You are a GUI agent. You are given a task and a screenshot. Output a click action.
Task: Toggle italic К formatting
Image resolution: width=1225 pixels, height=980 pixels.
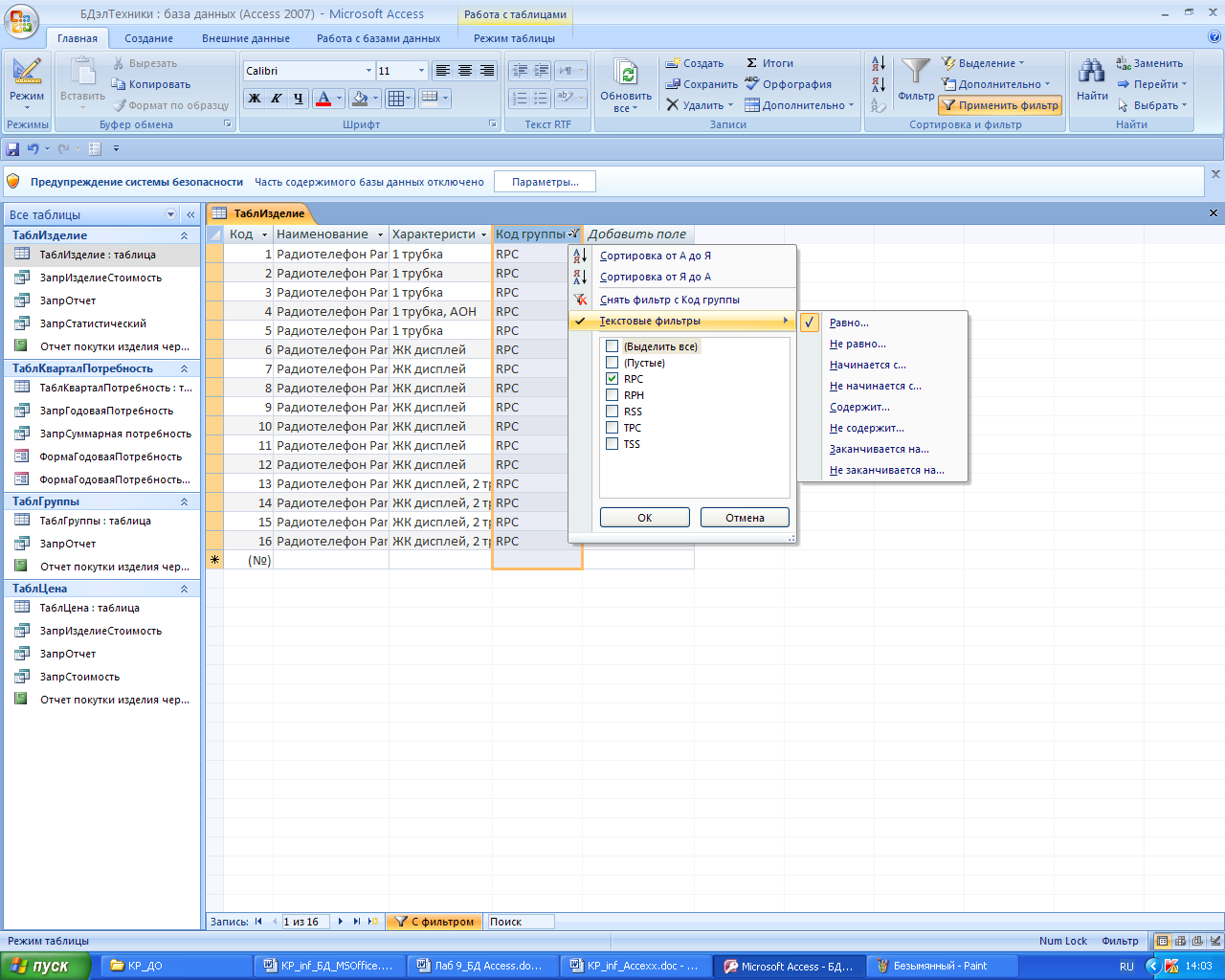[276, 98]
